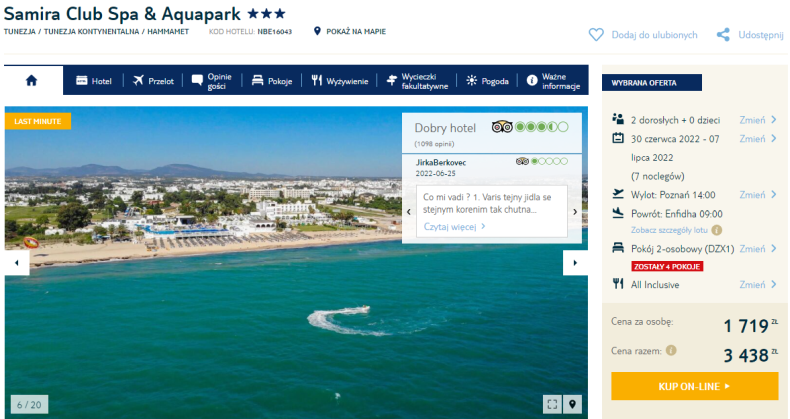Open Pokaż na mapie link
Screen dimensions: 790x419
[356, 31]
